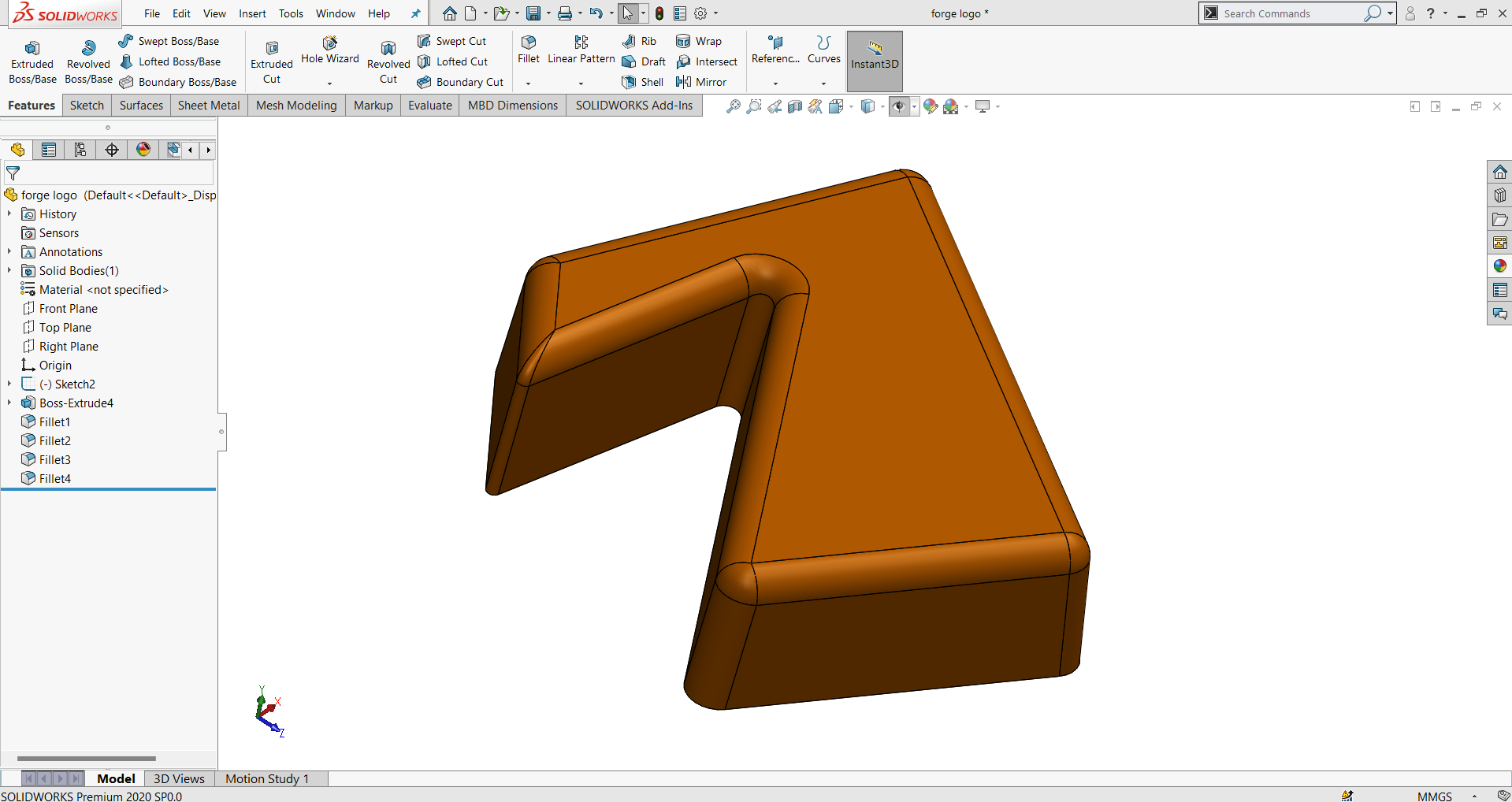The width and height of the screenshot is (1512, 802).
Task: Select Material <not specified> item
Action: click(x=103, y=289)
